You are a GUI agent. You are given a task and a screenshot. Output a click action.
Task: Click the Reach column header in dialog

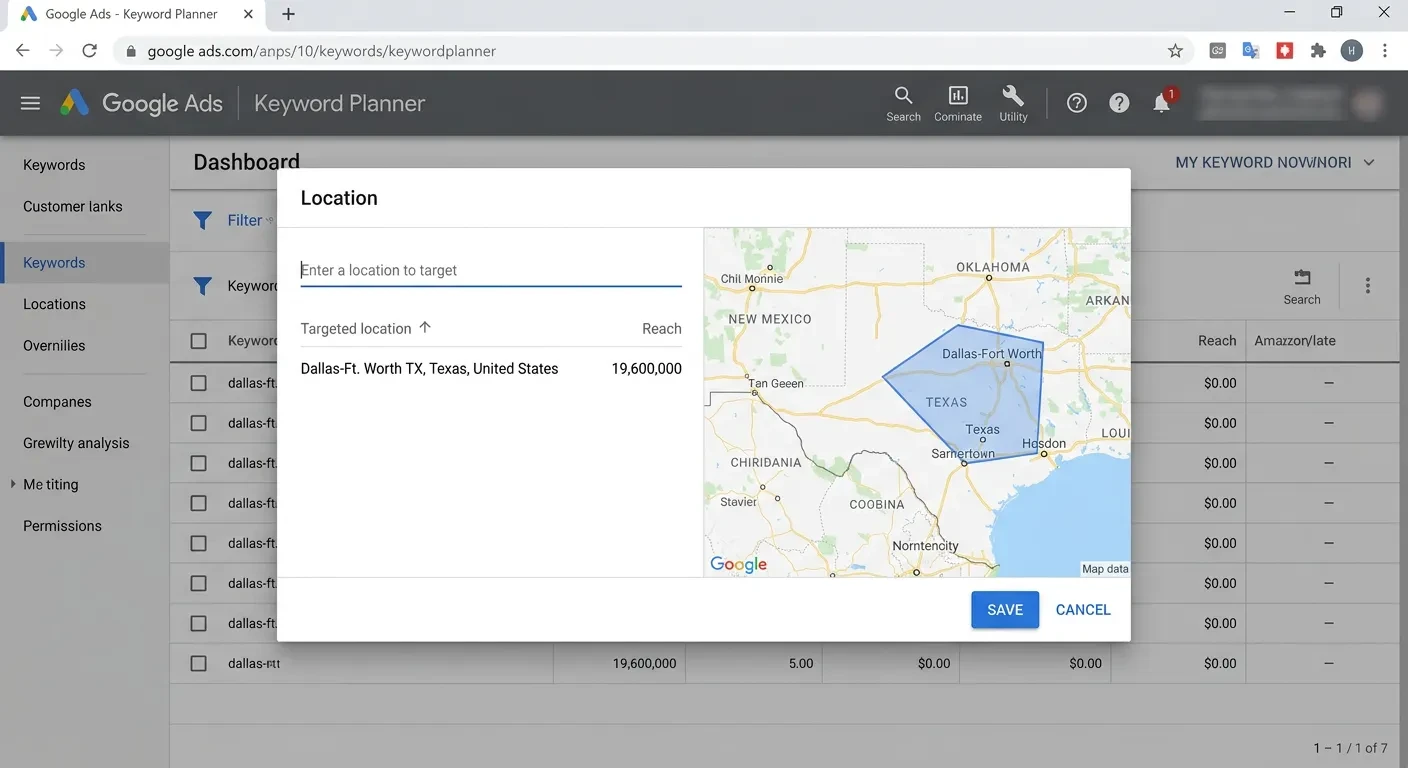(662, 328)
